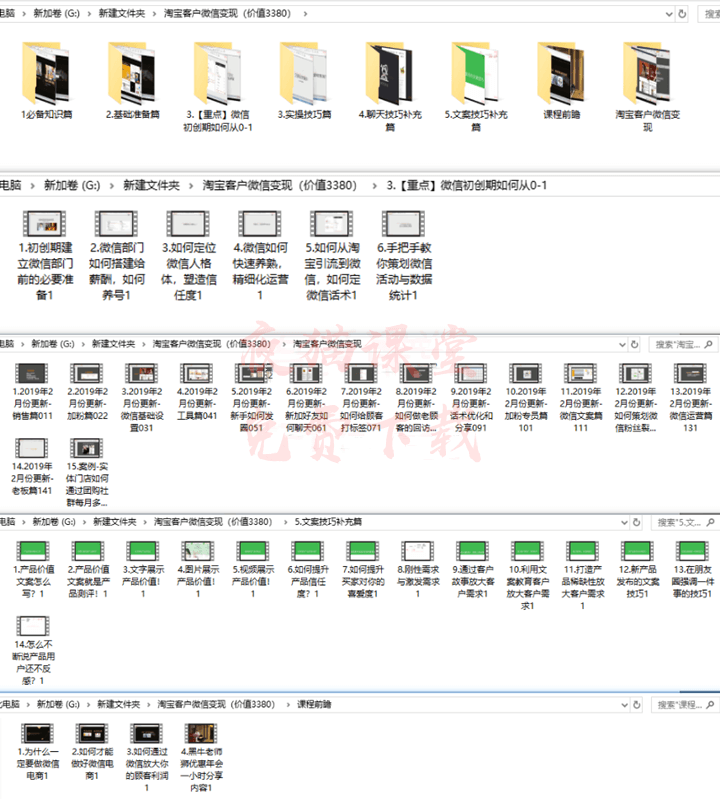Expand chevron before 课程前瞻 in address bar
Screen dimensions: 720x799
[x=288, y=704]
